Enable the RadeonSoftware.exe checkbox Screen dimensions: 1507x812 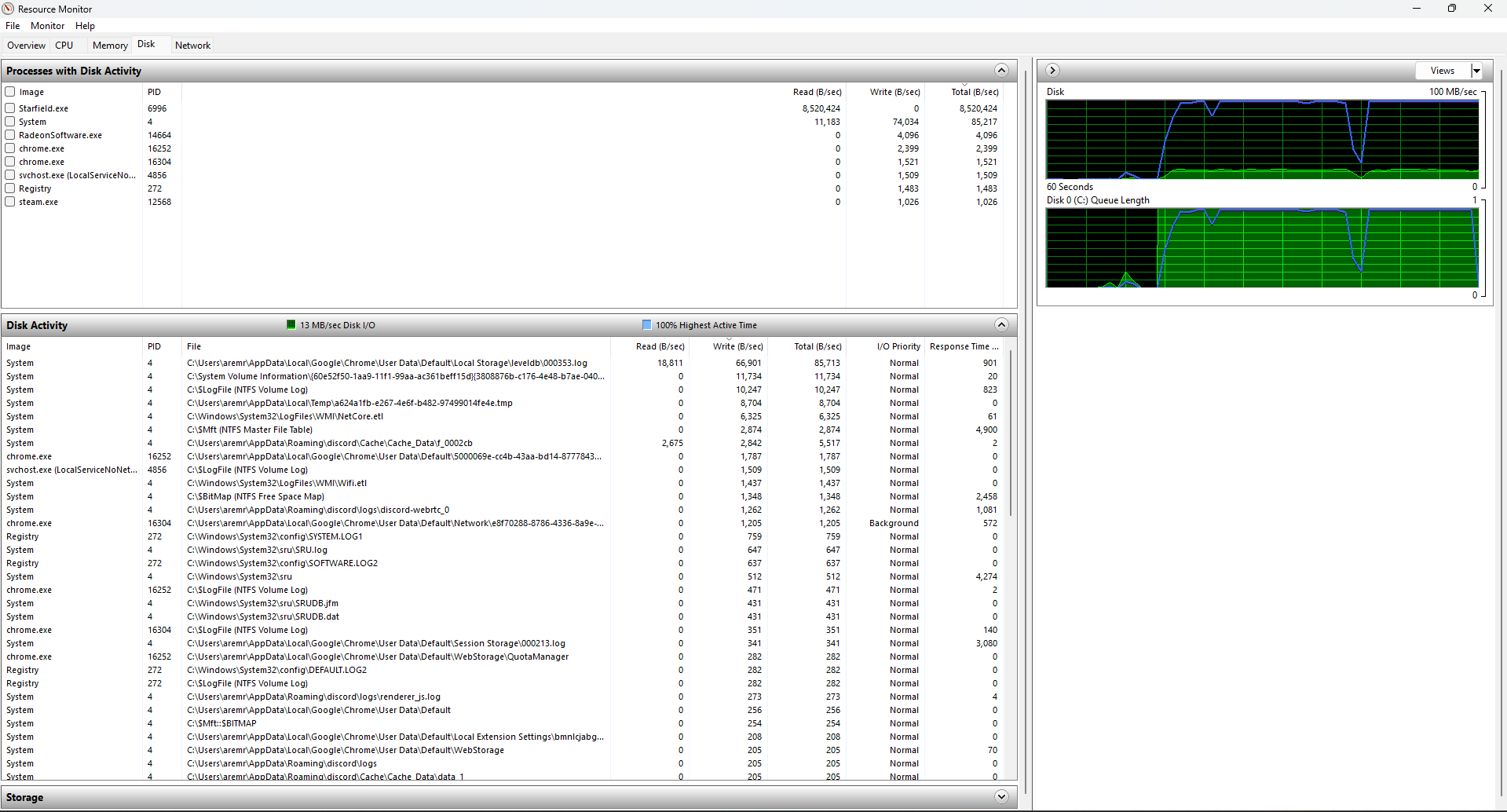(10, 135)
